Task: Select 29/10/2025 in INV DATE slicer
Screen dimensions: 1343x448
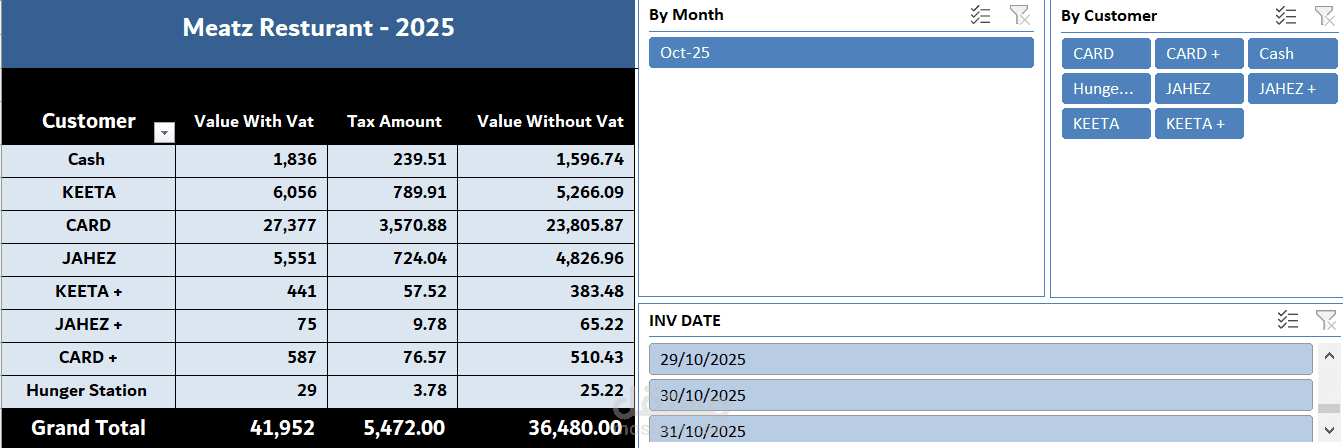Action: coord(980,359)
